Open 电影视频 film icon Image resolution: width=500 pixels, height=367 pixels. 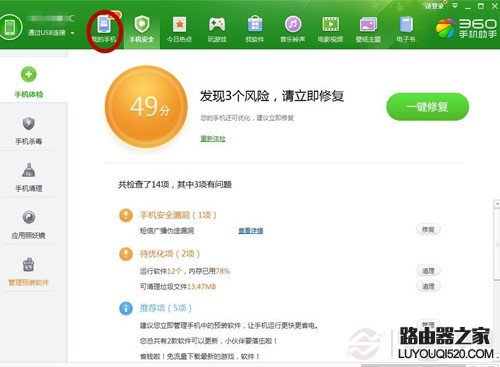(x=330, y=25)
